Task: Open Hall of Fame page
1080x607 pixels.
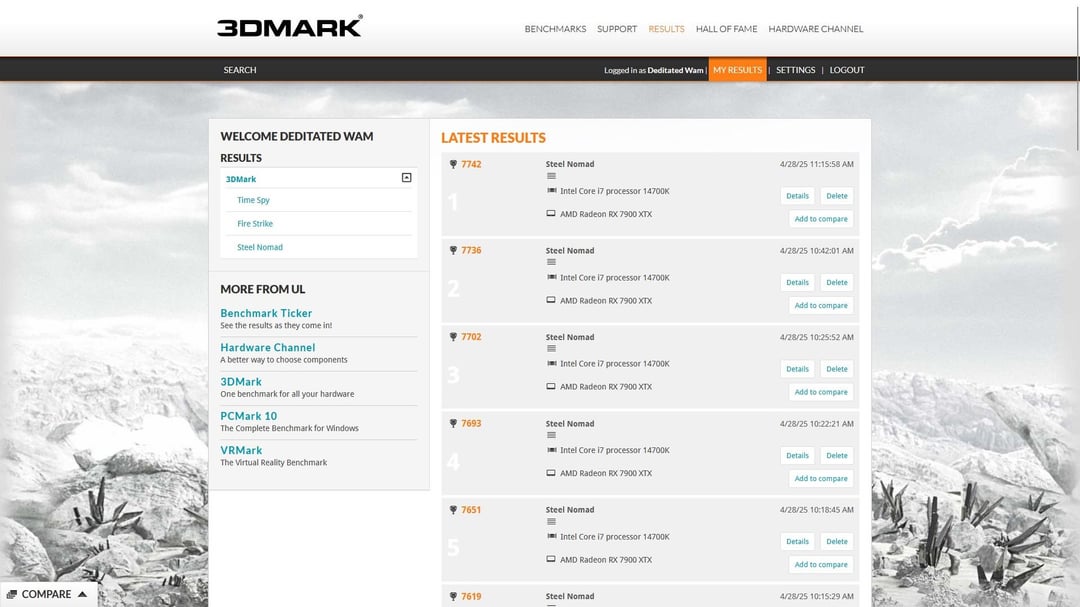Action: 726,29
